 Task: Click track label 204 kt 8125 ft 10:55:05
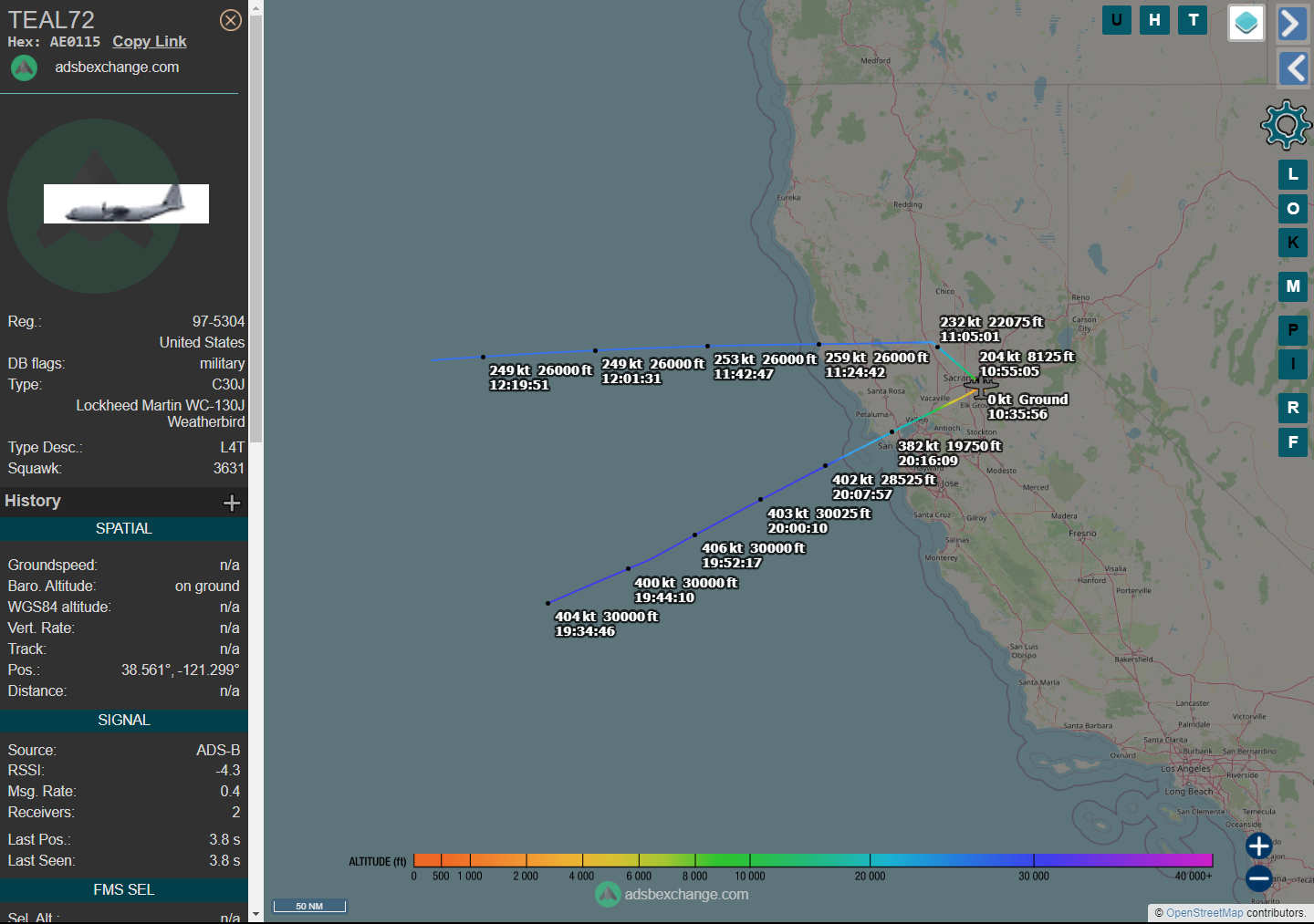point(1027,364)
